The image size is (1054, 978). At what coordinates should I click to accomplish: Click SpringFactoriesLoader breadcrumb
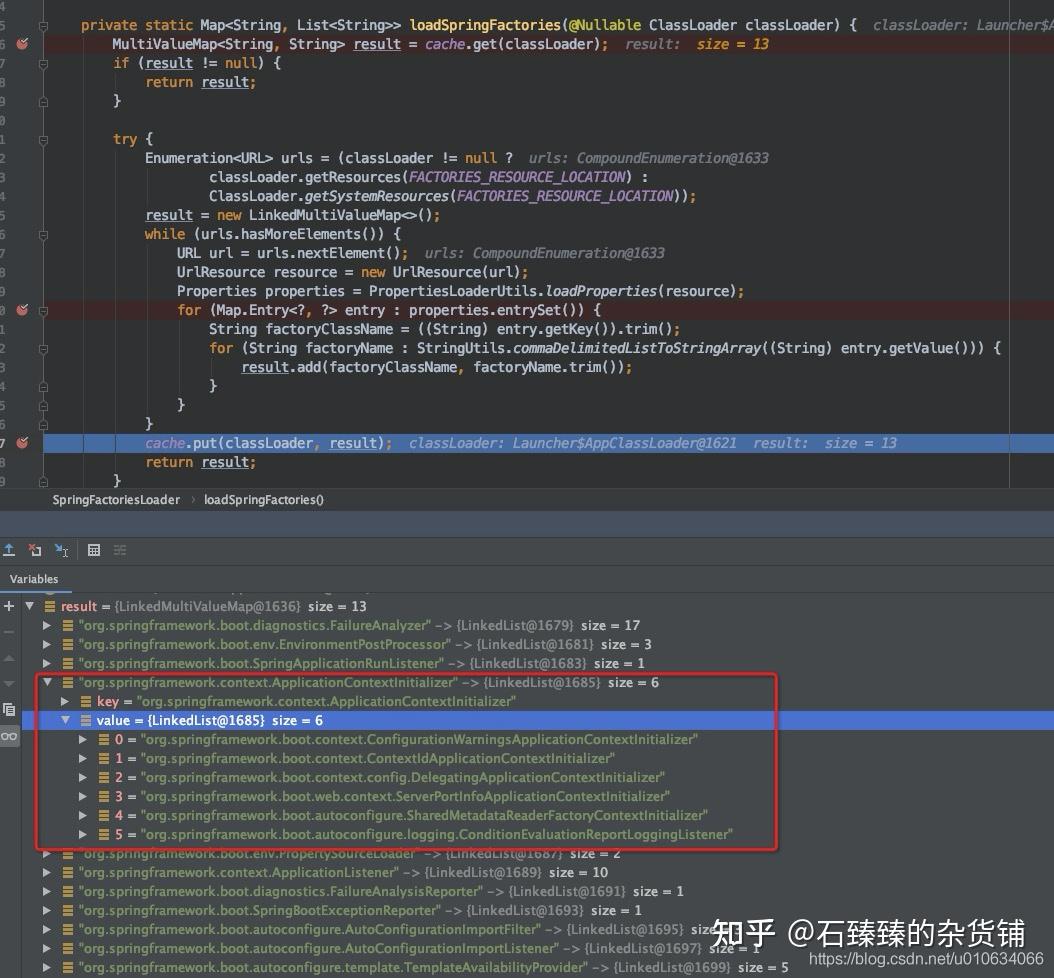(x=116, y=499)
